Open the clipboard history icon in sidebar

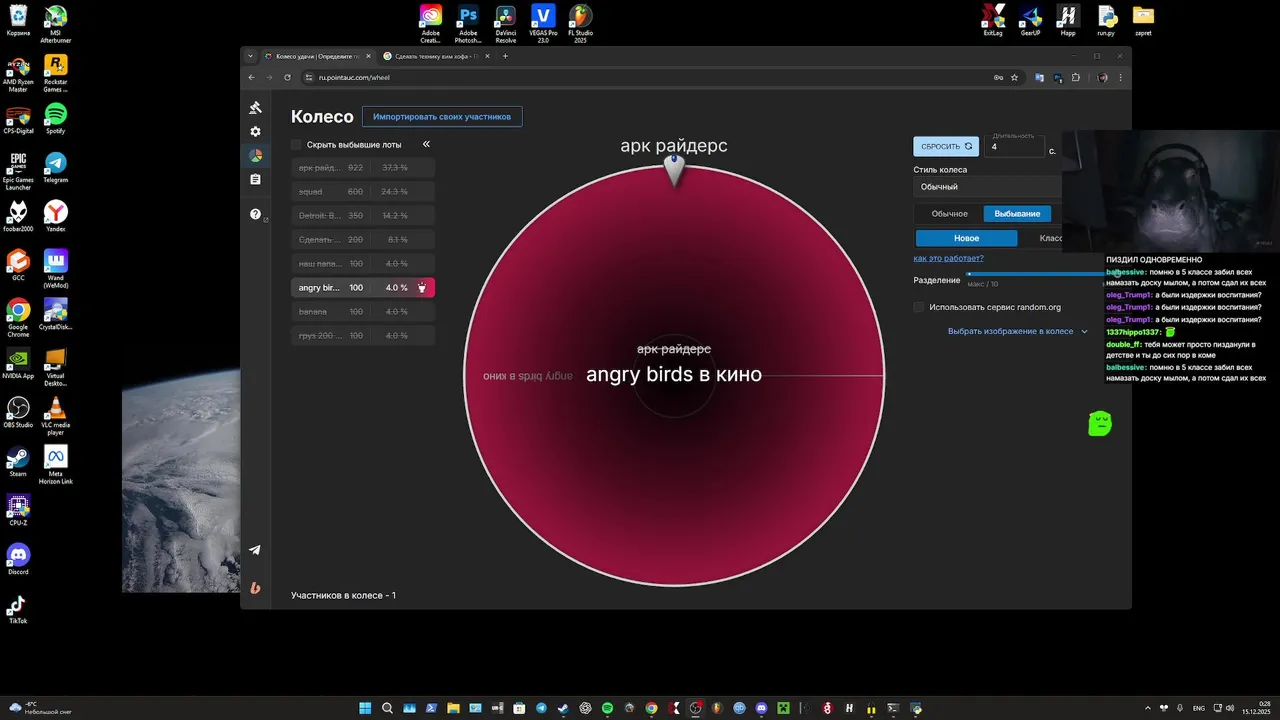point(256,180)
